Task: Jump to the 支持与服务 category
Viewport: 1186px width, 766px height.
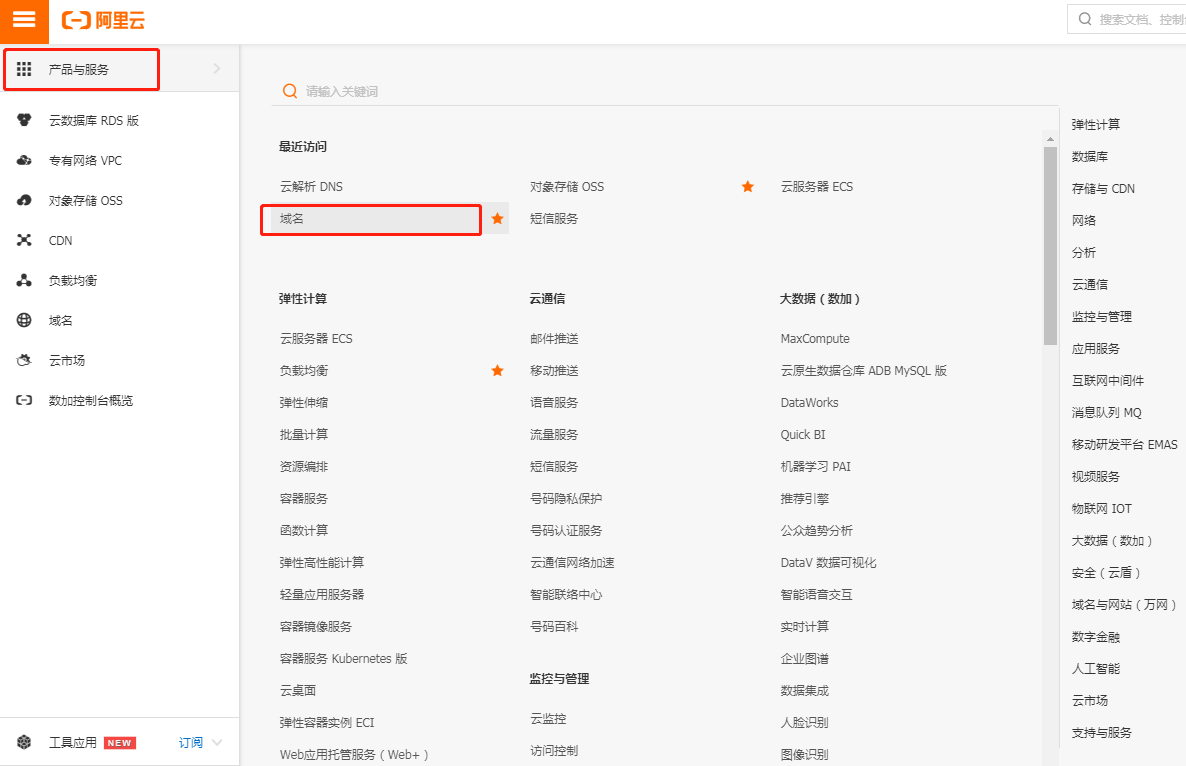Action: tap(1101, 732)
